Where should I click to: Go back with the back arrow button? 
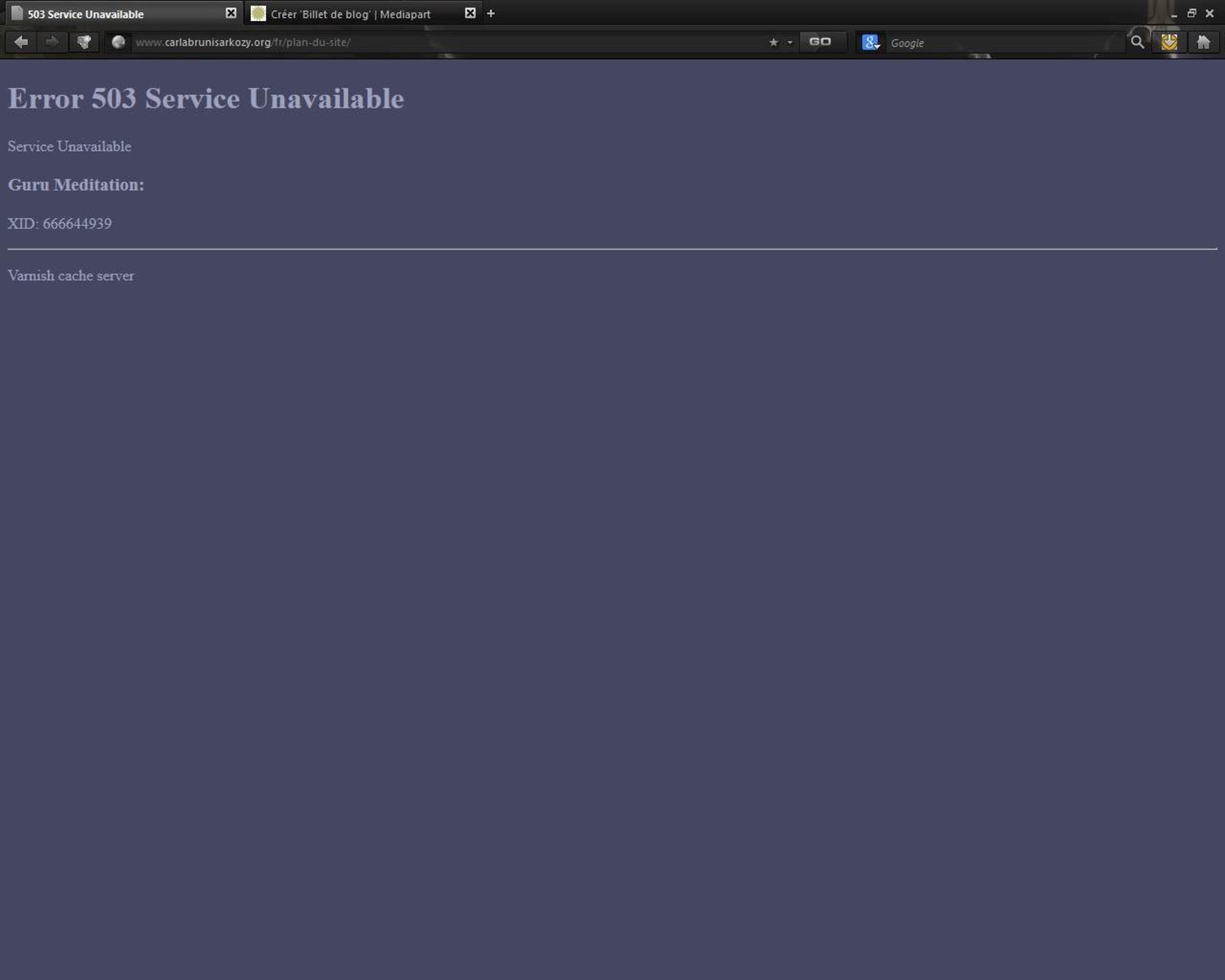coord(21,42)
